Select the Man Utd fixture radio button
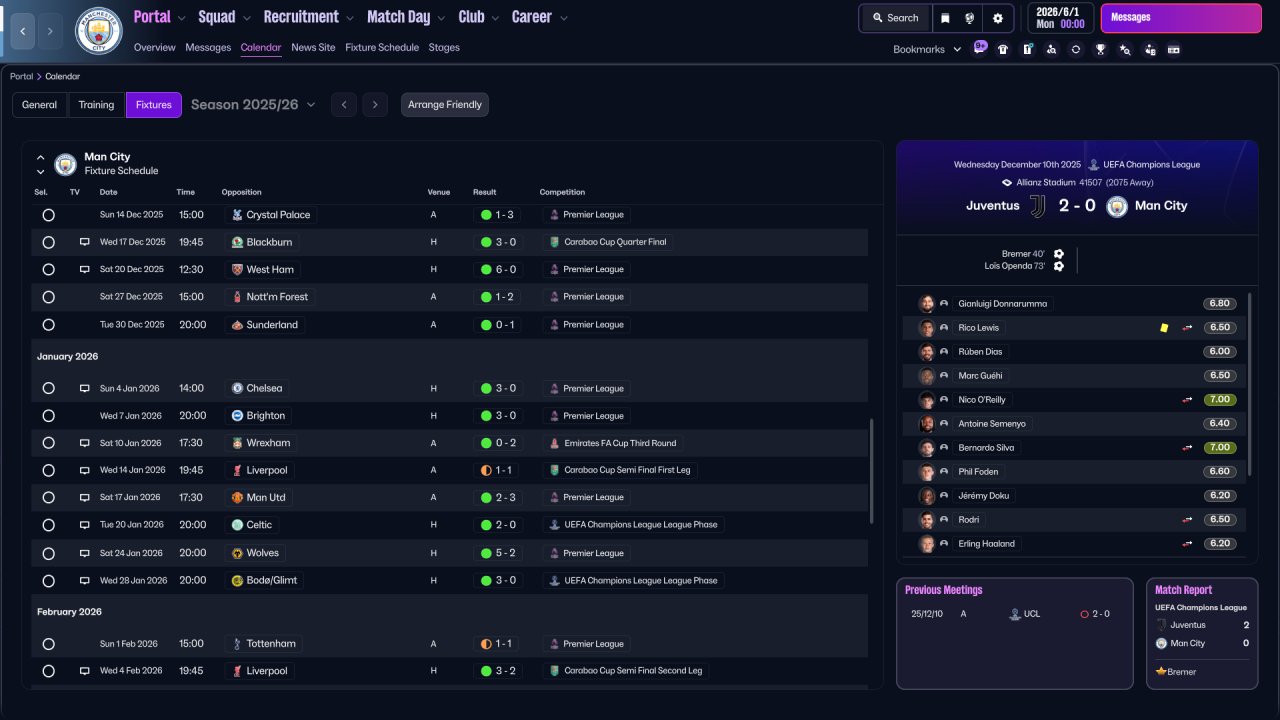Viewport: 1280px width, 720px height. point(48,498)
